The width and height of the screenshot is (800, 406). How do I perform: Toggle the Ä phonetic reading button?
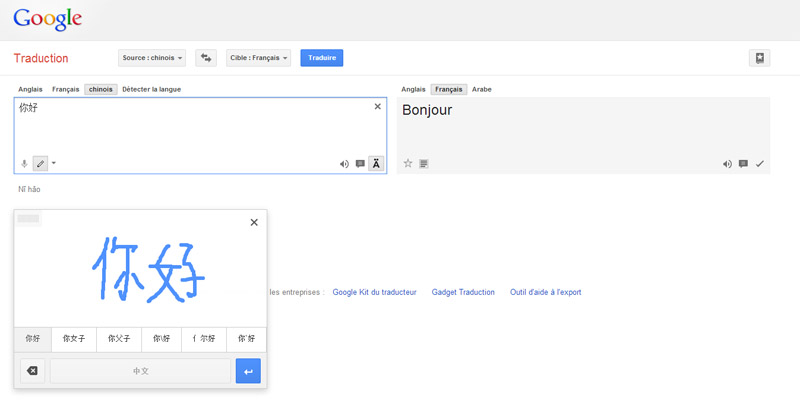click(376, 164)
